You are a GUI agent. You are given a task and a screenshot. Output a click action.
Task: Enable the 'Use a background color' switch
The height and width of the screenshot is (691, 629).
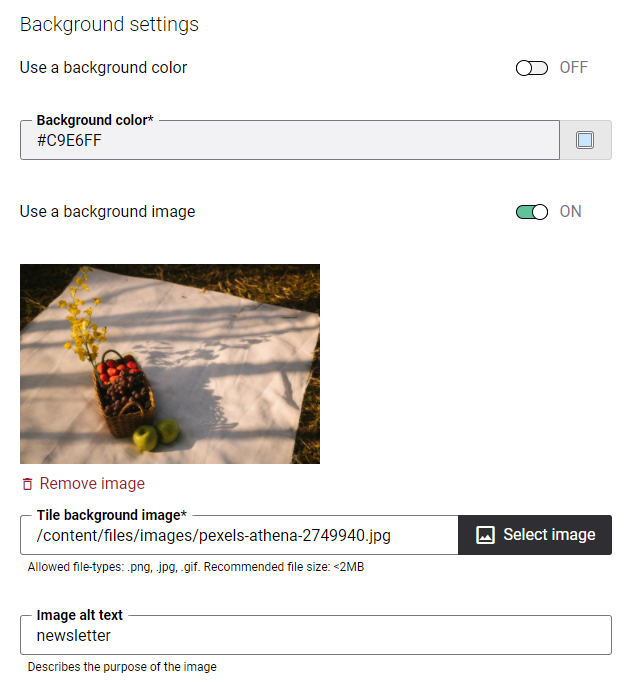click(532, 68)
